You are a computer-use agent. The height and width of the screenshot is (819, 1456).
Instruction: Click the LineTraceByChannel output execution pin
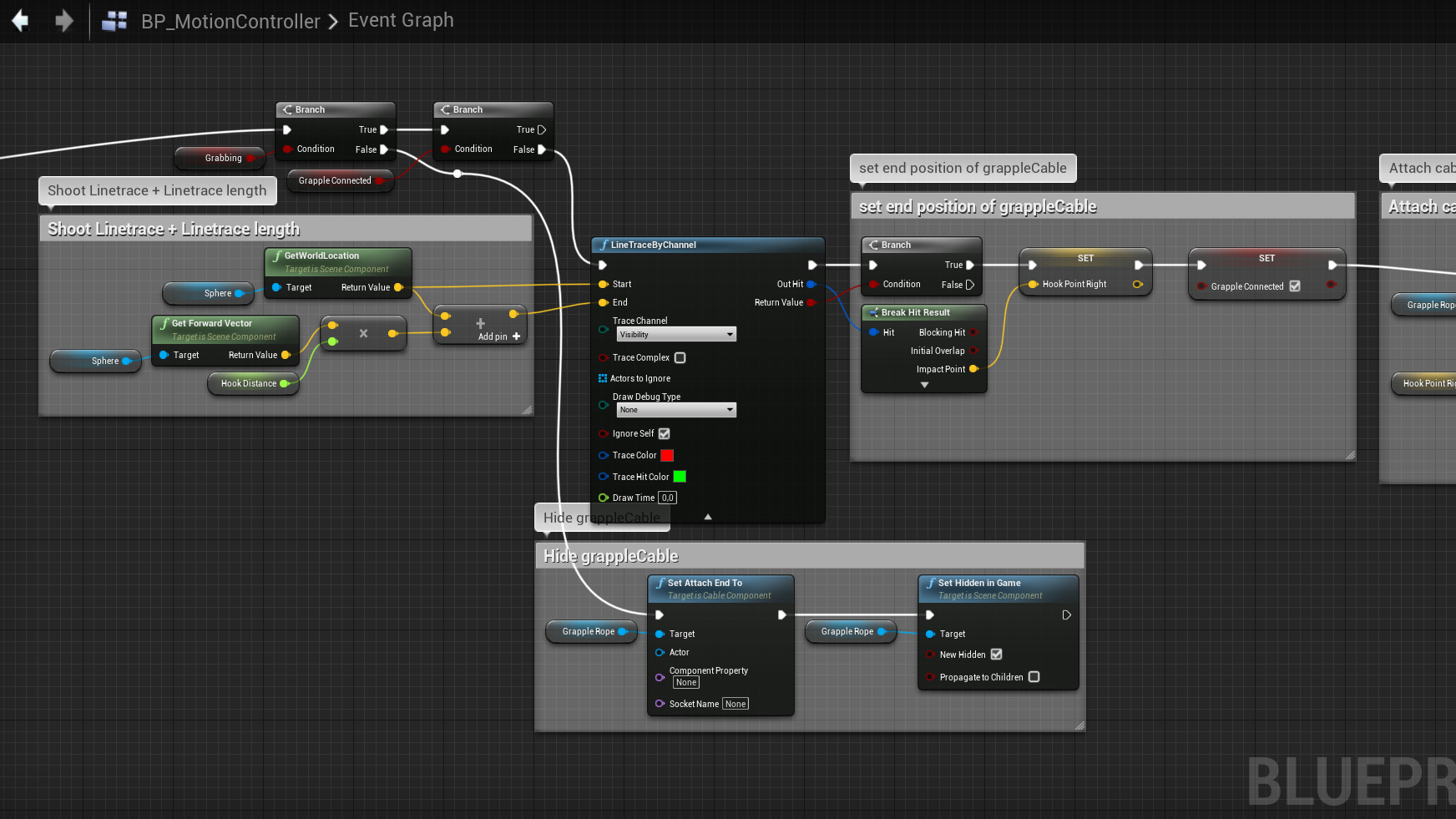point(812,265)
